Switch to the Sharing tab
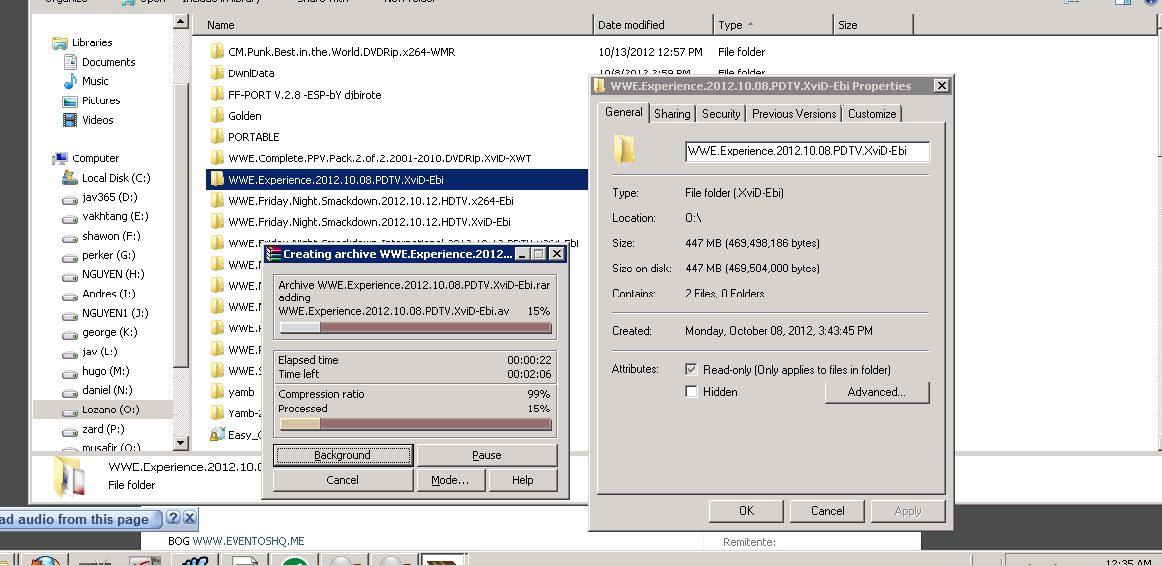The height and width of the screenshot is (566, 1162). [x=672, y=114]
